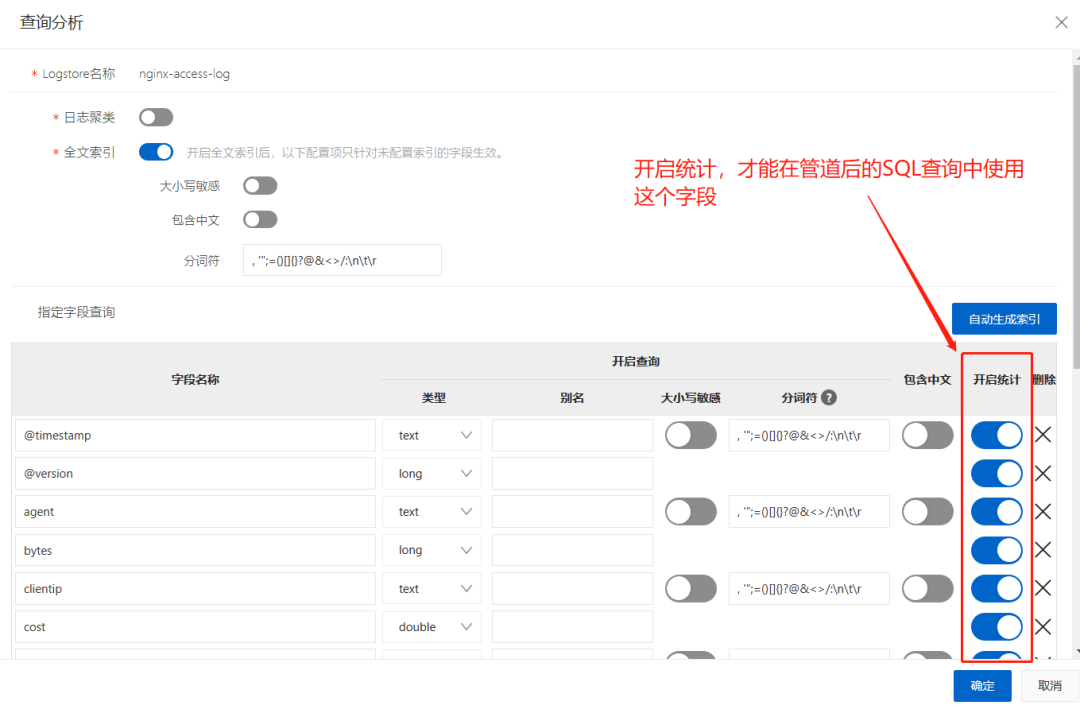Turn off 开启统计 for @timestamp

(x=997, y=435)
